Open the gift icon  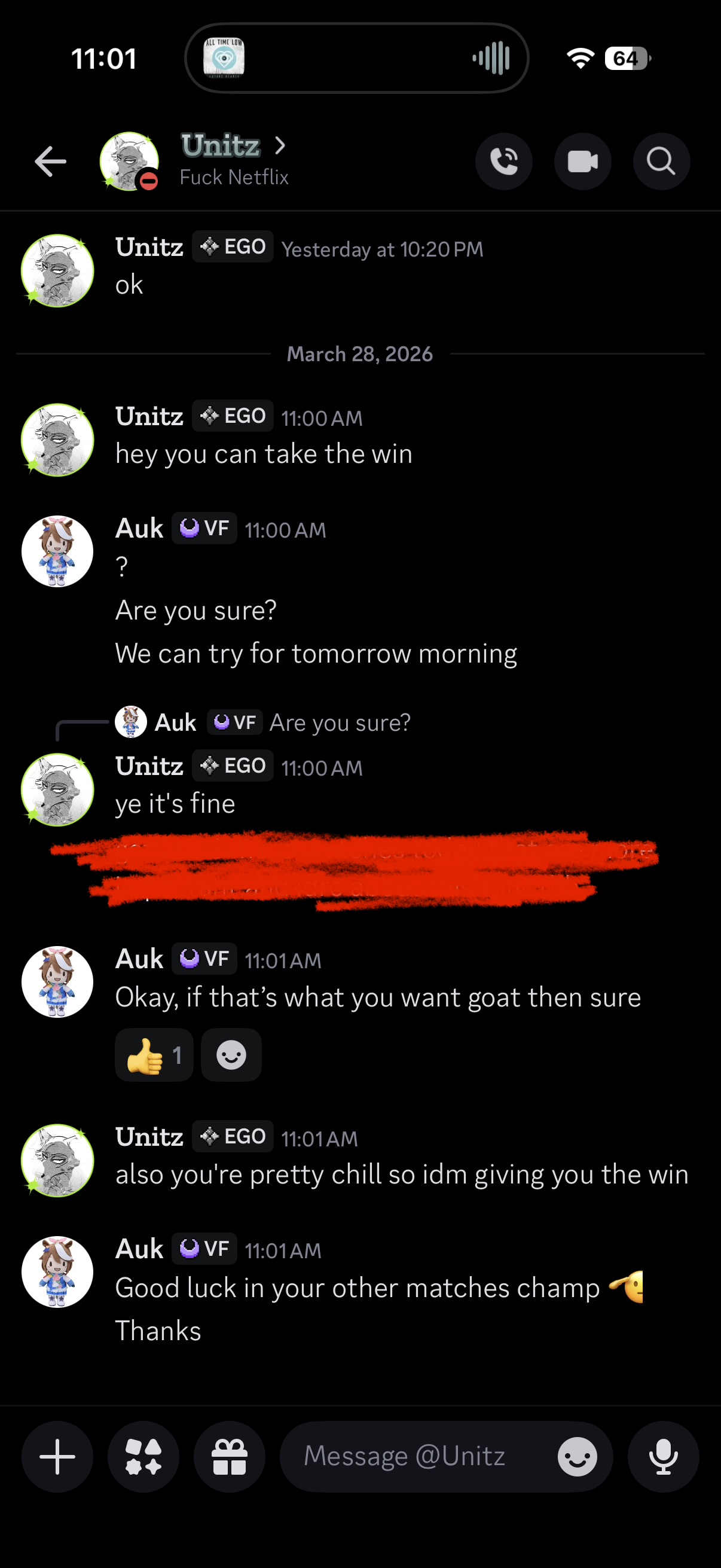pyautogui.click(x=230, y=1457)
